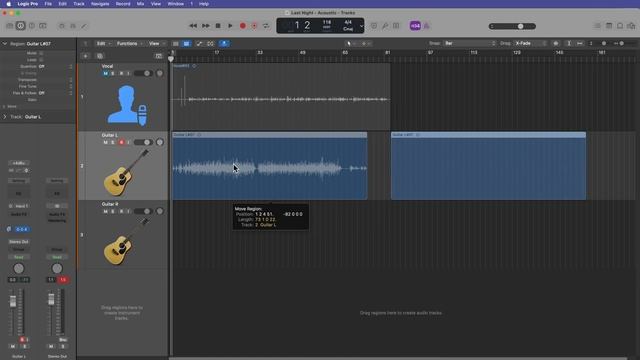Screen dimensions: 640x360
Task: Open the Apple menu
Action: [9, 4]
